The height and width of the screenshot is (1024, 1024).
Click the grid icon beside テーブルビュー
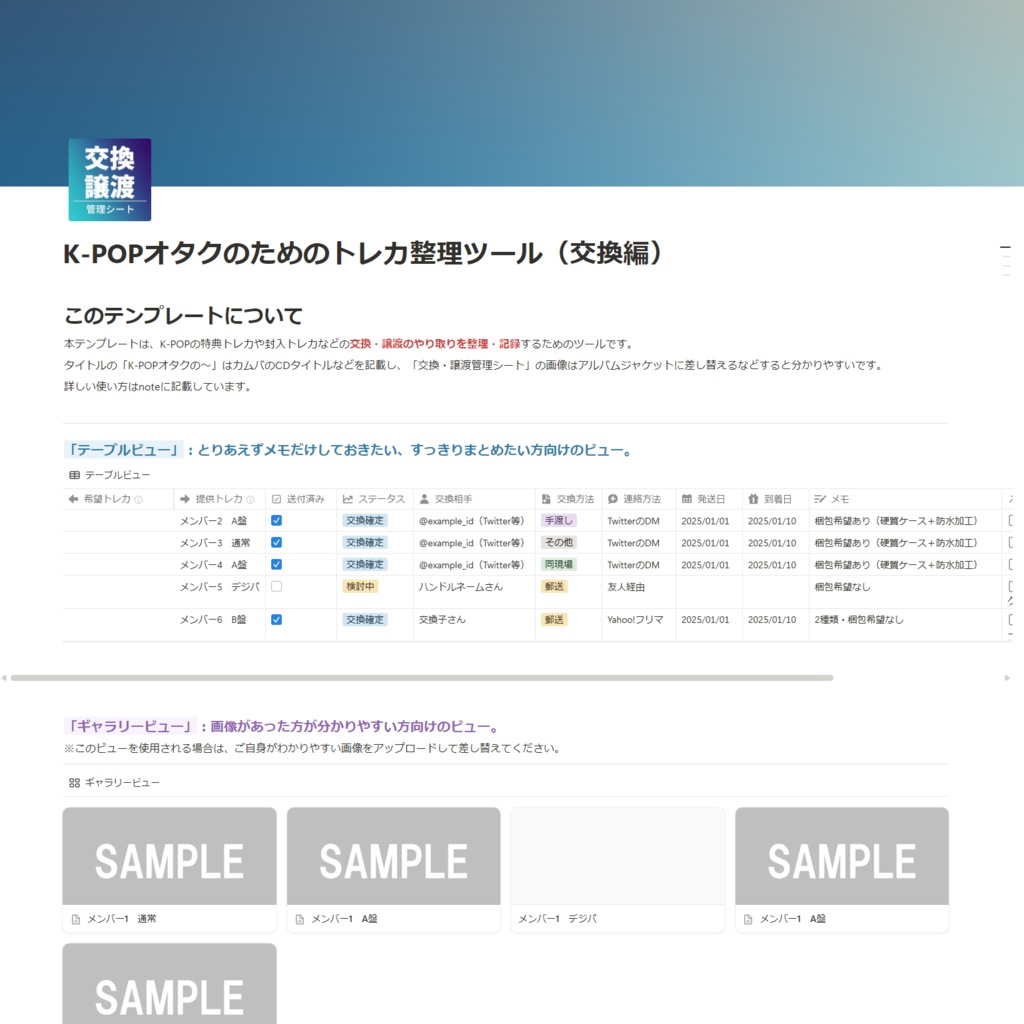pos(73,475)
